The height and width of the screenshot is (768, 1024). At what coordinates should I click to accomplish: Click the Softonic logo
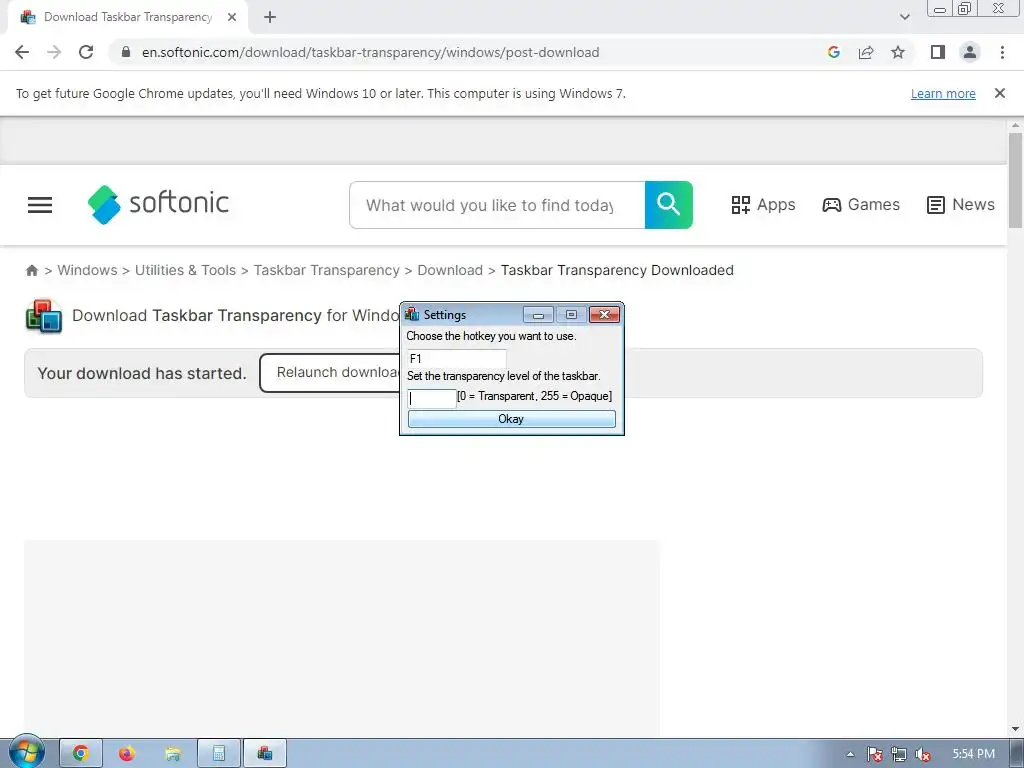pyautogui.click(x=158, y=204)
